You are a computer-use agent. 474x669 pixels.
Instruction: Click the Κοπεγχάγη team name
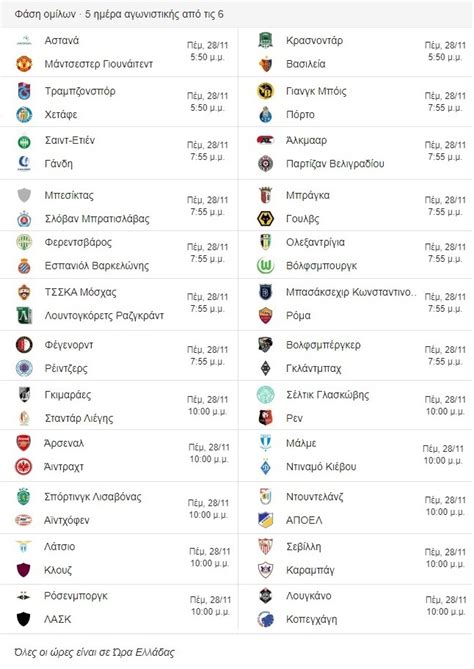click(311, 620)
